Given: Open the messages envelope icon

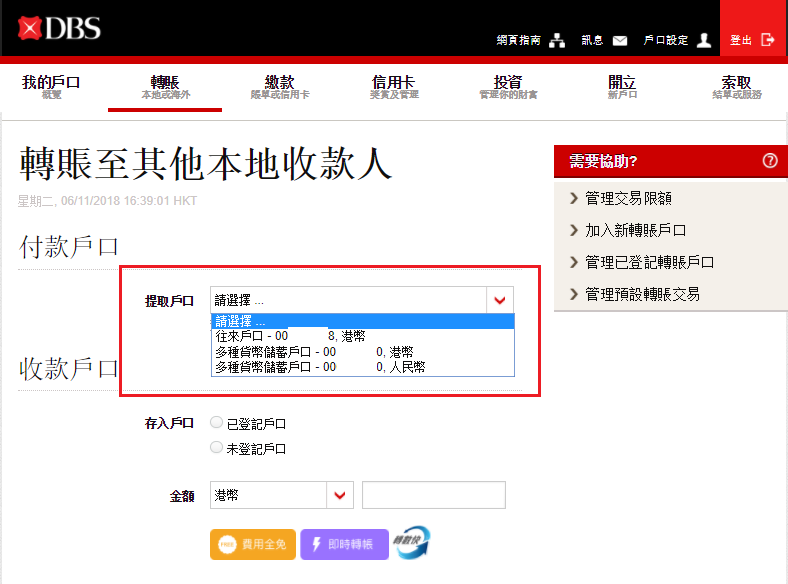Looking at the screenshot, I should click(620, 41).
